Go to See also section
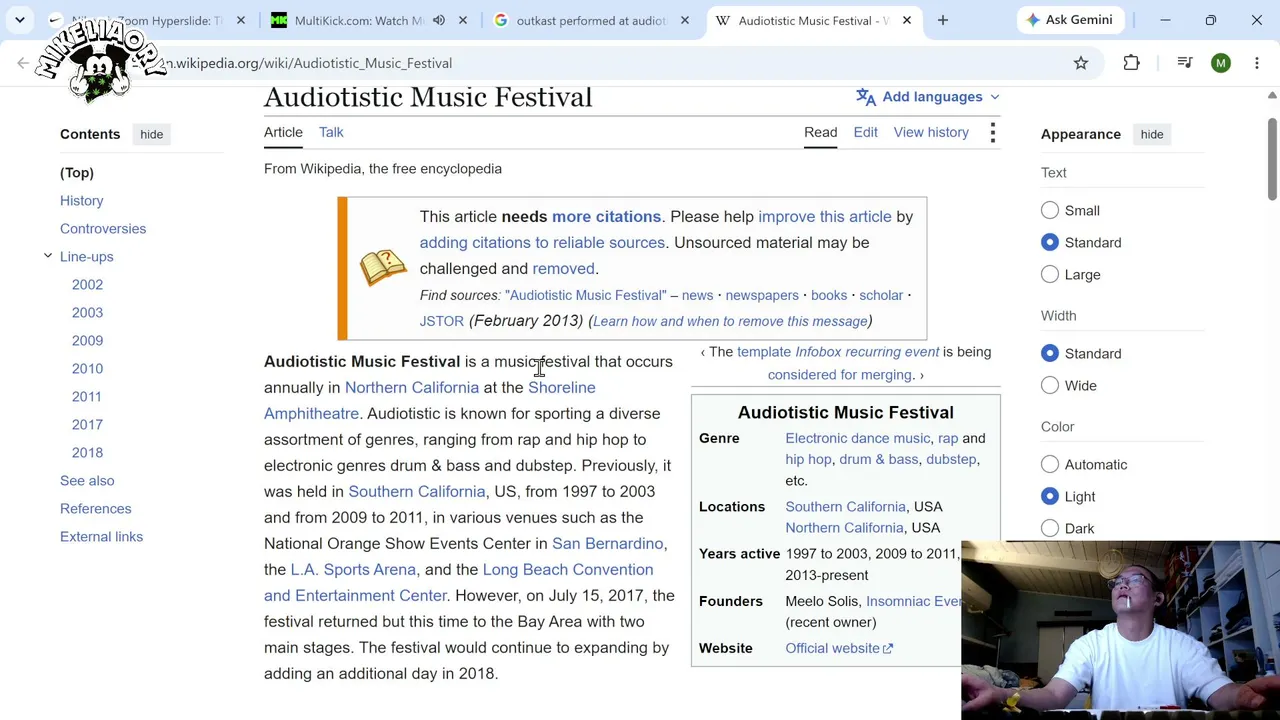This screenshot has height=720, width=1280. [87, 481]
